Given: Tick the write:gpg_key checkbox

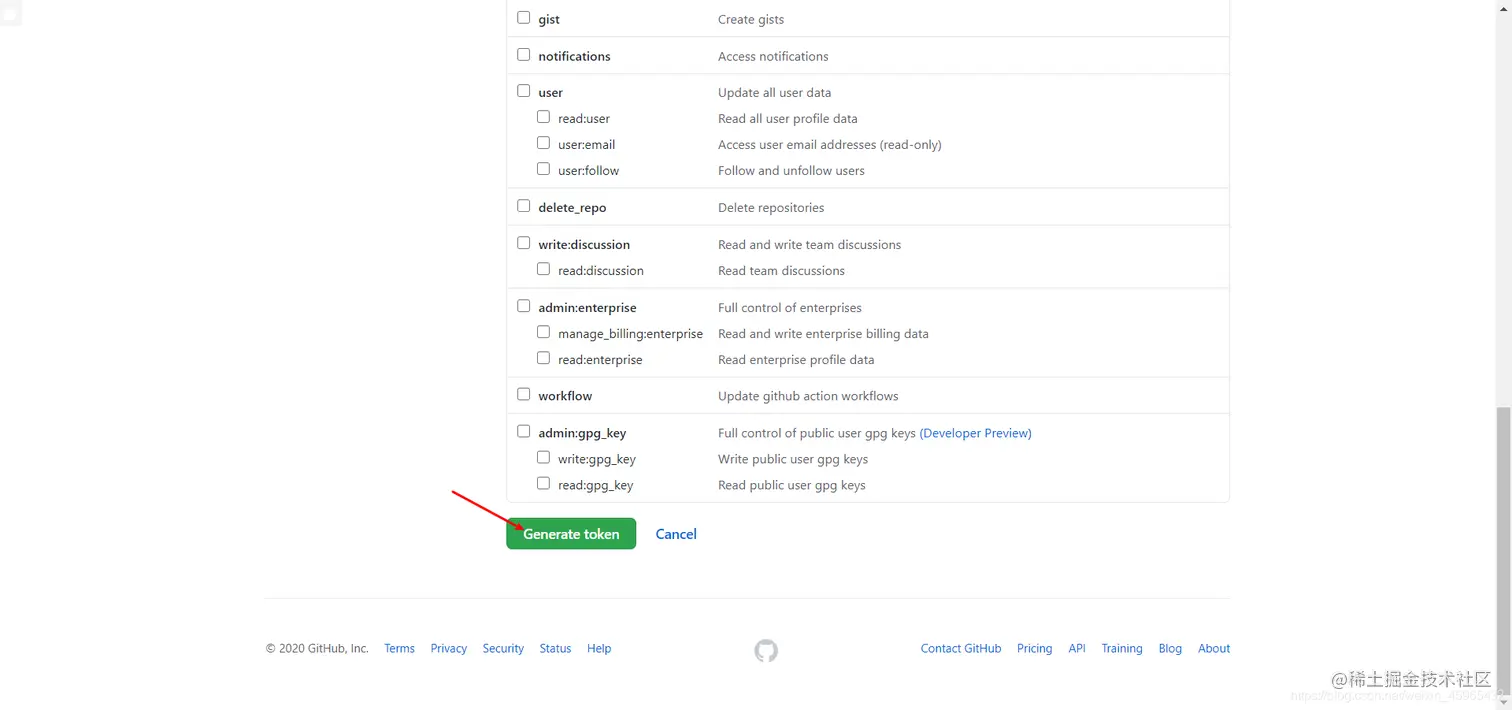Looking at the screenshot, I should [544, 457].
